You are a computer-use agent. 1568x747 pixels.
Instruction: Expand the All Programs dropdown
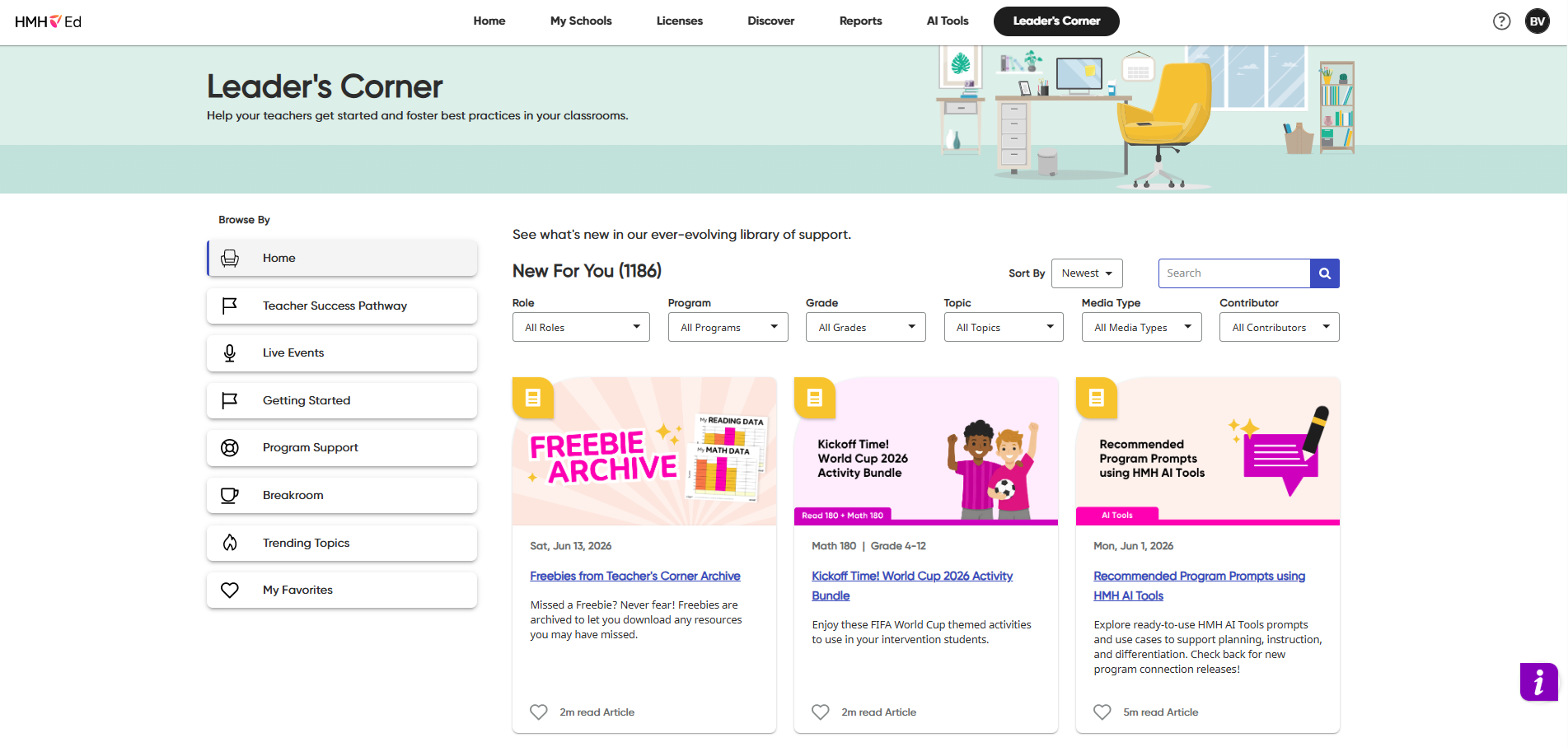point(728,327)
